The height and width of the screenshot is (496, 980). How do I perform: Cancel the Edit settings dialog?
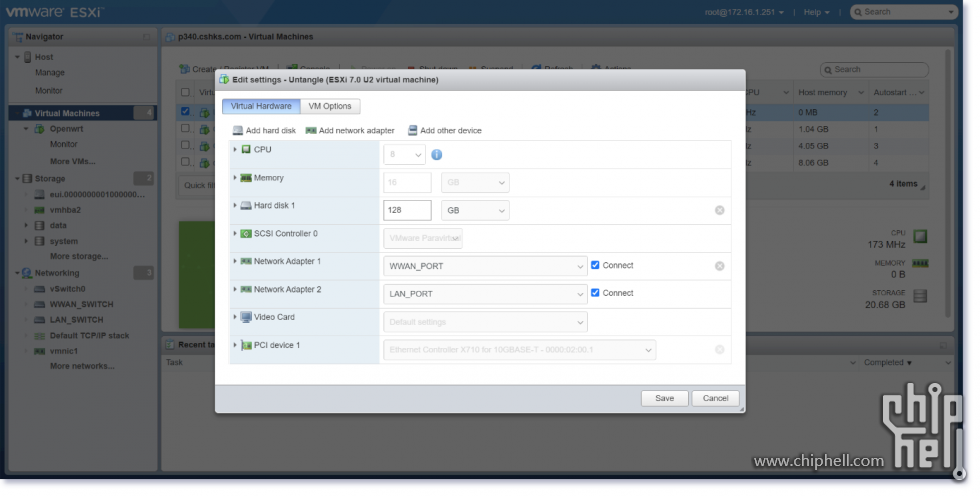pyautogui.click(x=716, y=399)
